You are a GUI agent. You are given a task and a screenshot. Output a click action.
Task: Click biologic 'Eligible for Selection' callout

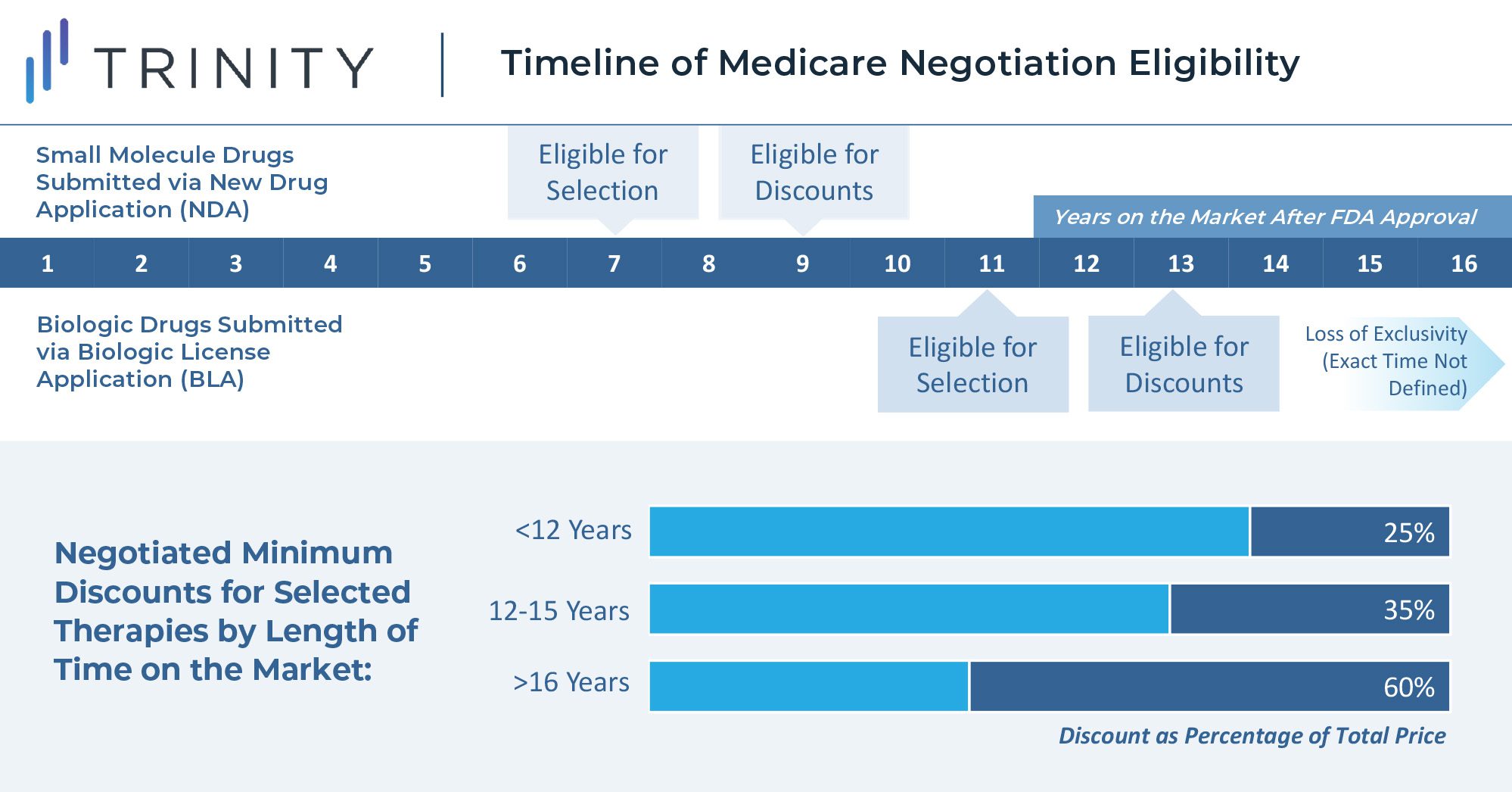click(972, 365)
